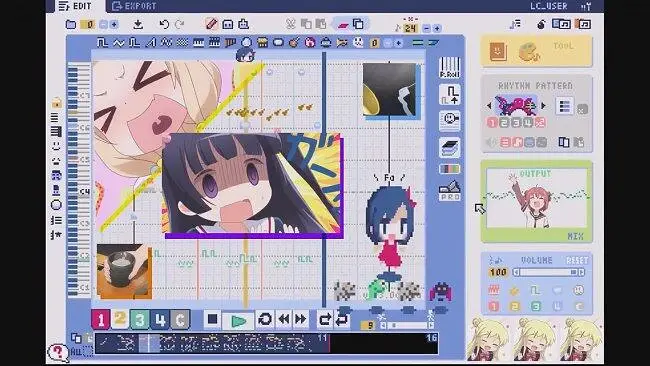The width and height of the screenshot is (650, 366).
Task: Select rhythm pattern slot 1
Action: [492, 123]
